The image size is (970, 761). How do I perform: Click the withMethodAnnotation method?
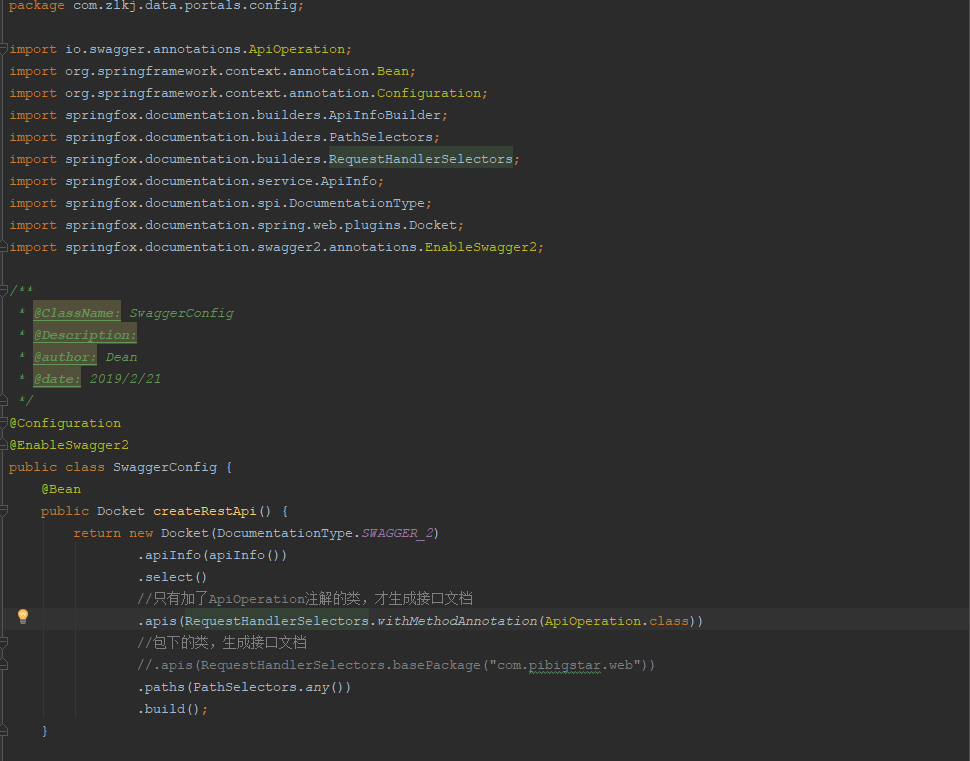[x=457, y=621]
